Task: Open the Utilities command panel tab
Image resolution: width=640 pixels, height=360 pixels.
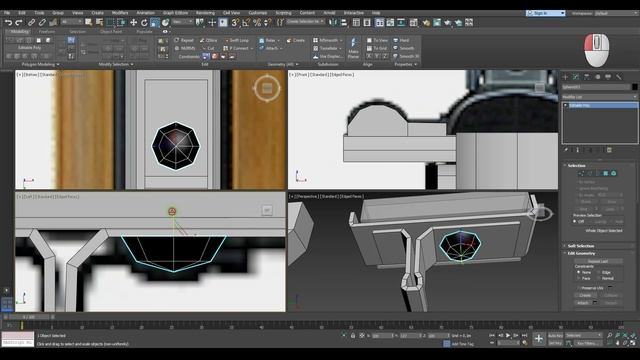Action: [x=619, y=77]
